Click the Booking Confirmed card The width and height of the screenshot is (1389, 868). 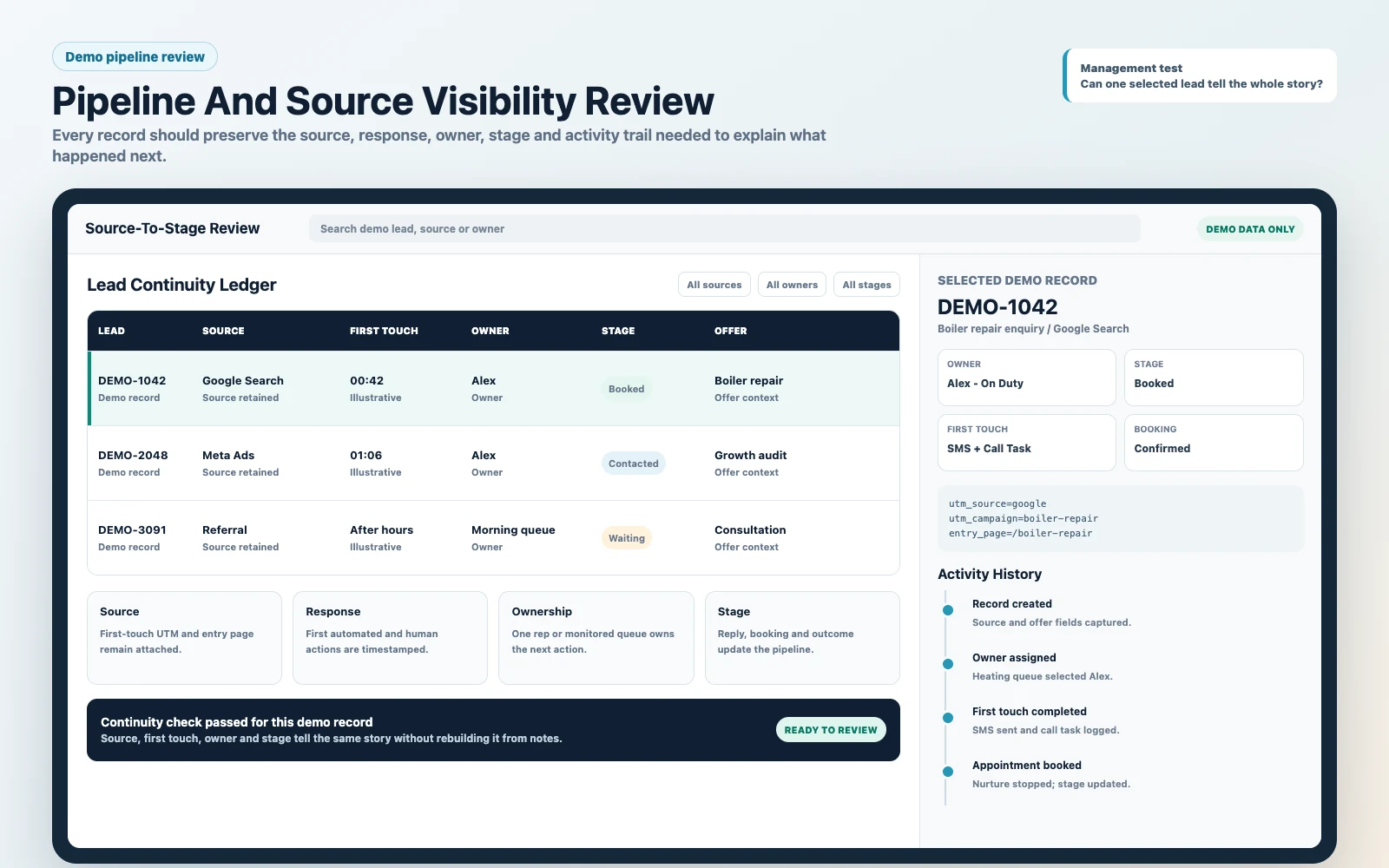pos(1214,443)
